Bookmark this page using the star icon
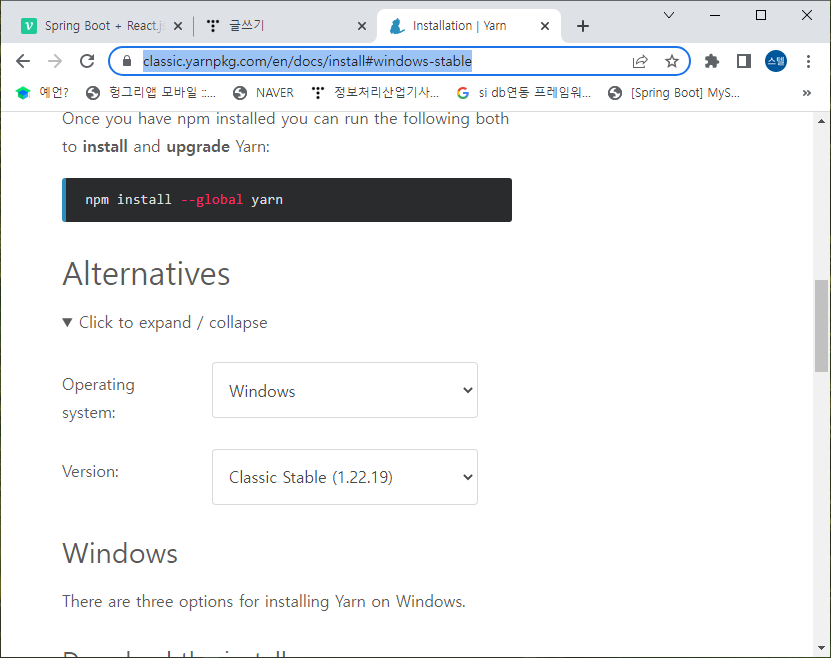This screenshot has width=831, height=658. pos(672,61)
